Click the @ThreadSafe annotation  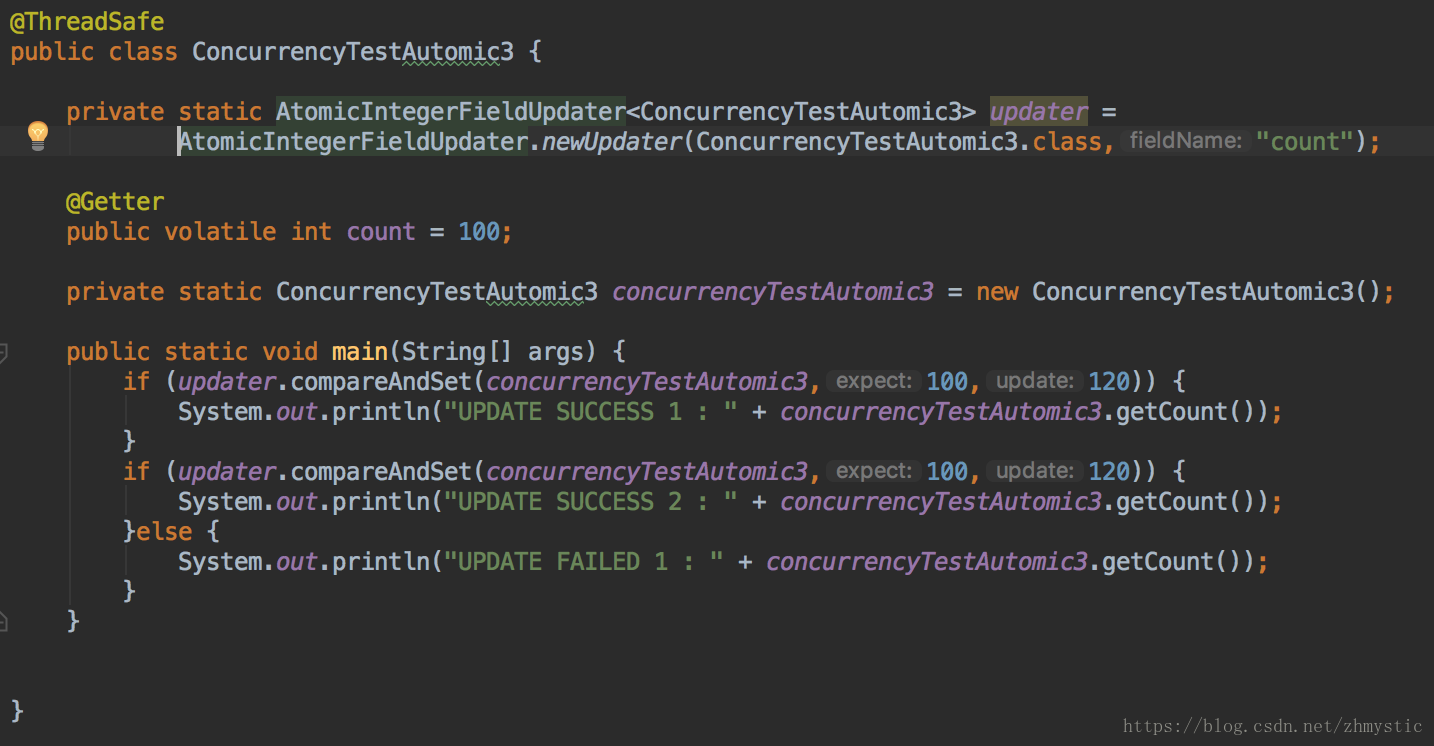pyautogui.click(x=87, y=21)
